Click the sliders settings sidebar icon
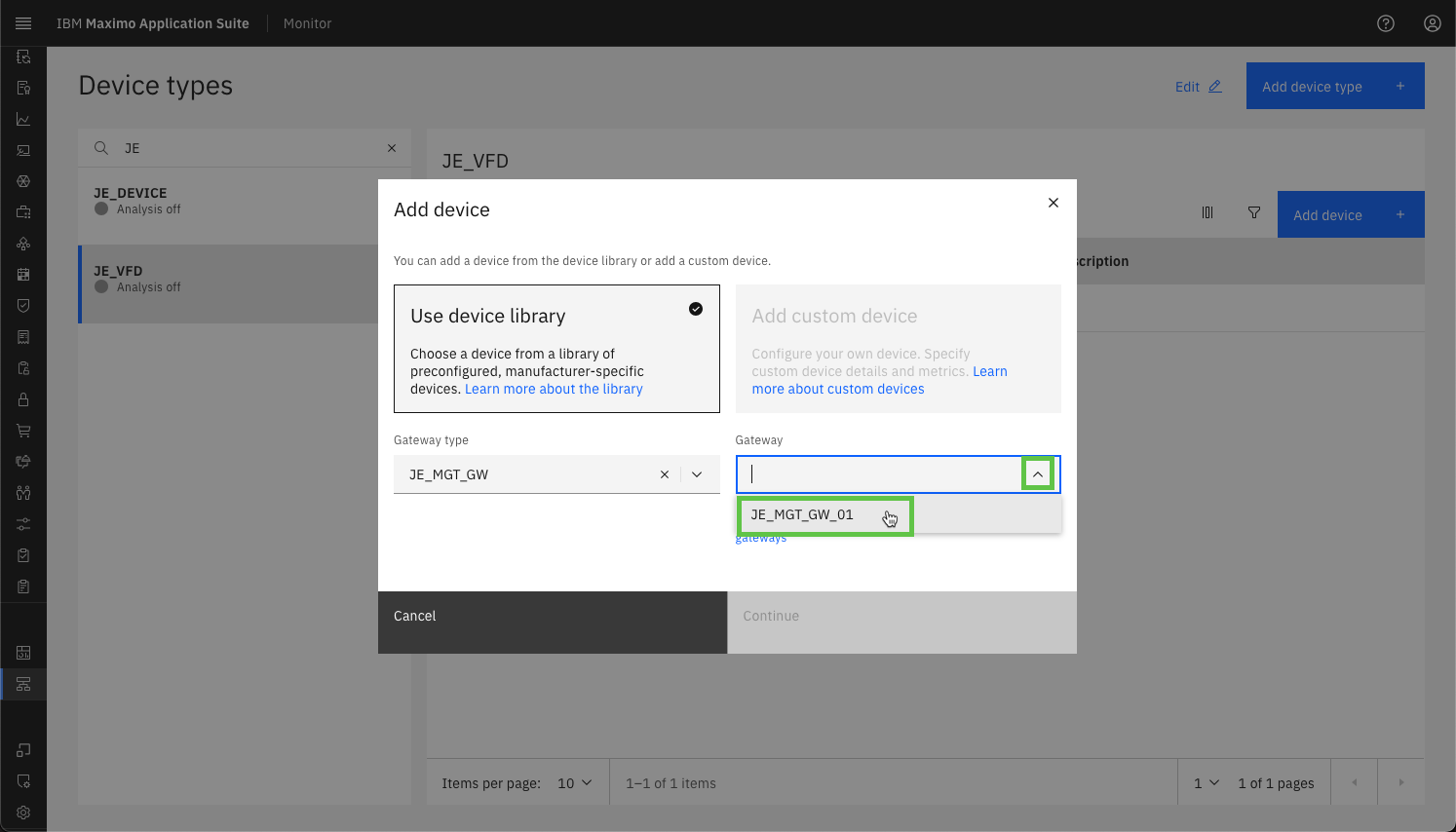1456x832 pixels. (x=23, y=524)
